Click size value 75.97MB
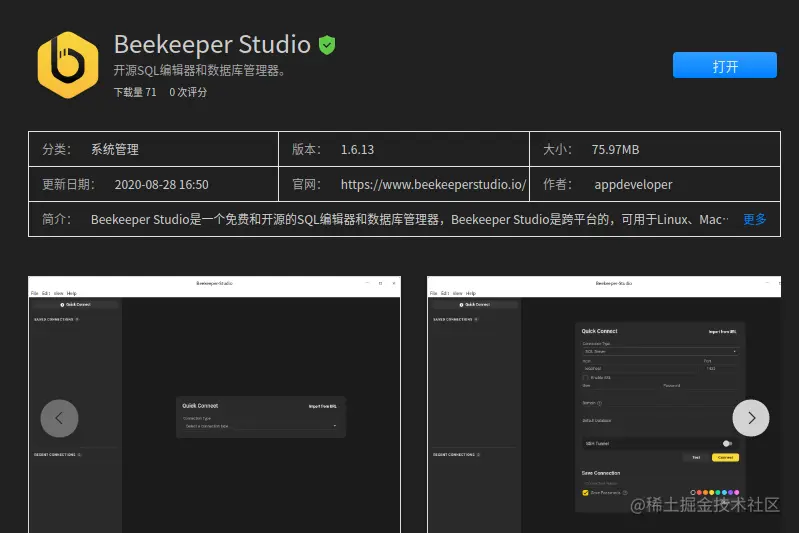This screenshot has width=799, height=533. click(615, 149)
